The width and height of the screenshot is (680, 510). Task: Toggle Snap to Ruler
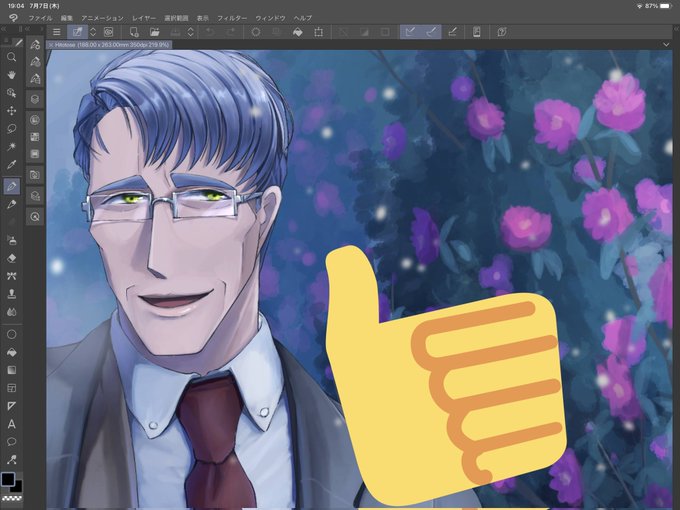coord(410,32)
